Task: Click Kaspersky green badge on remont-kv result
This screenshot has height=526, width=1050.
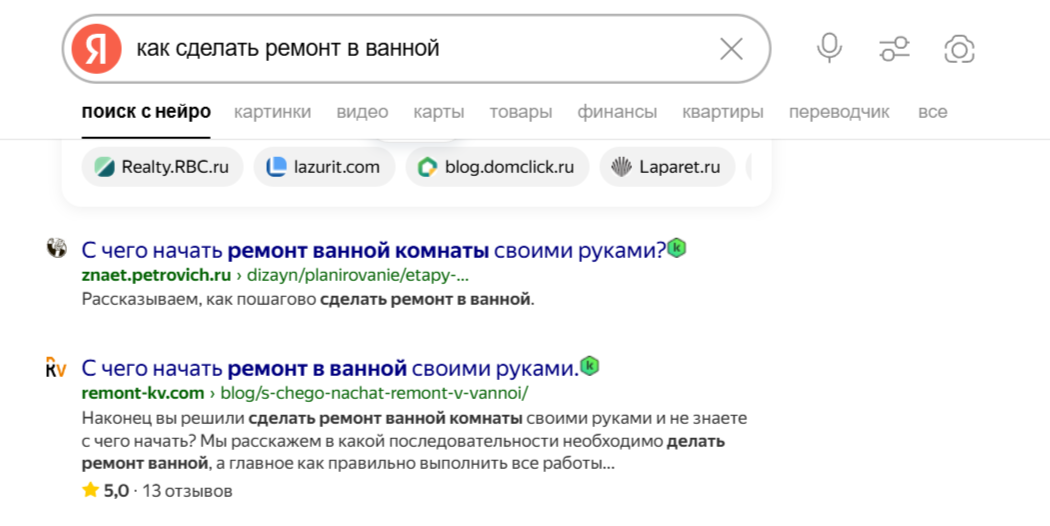Action: pyautogui.click(x=589, y=366)
